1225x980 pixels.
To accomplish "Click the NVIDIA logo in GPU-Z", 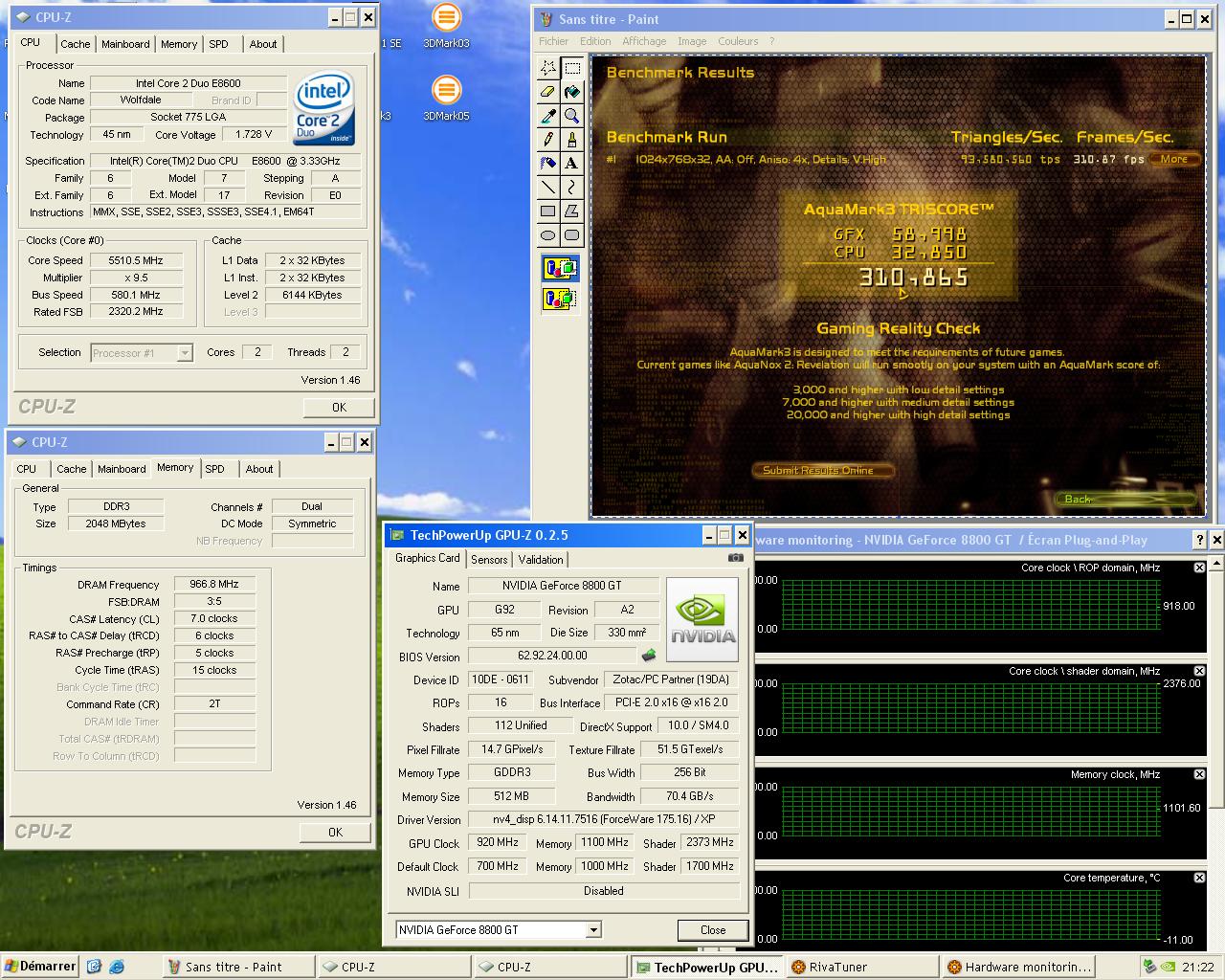I will [702, 618].
